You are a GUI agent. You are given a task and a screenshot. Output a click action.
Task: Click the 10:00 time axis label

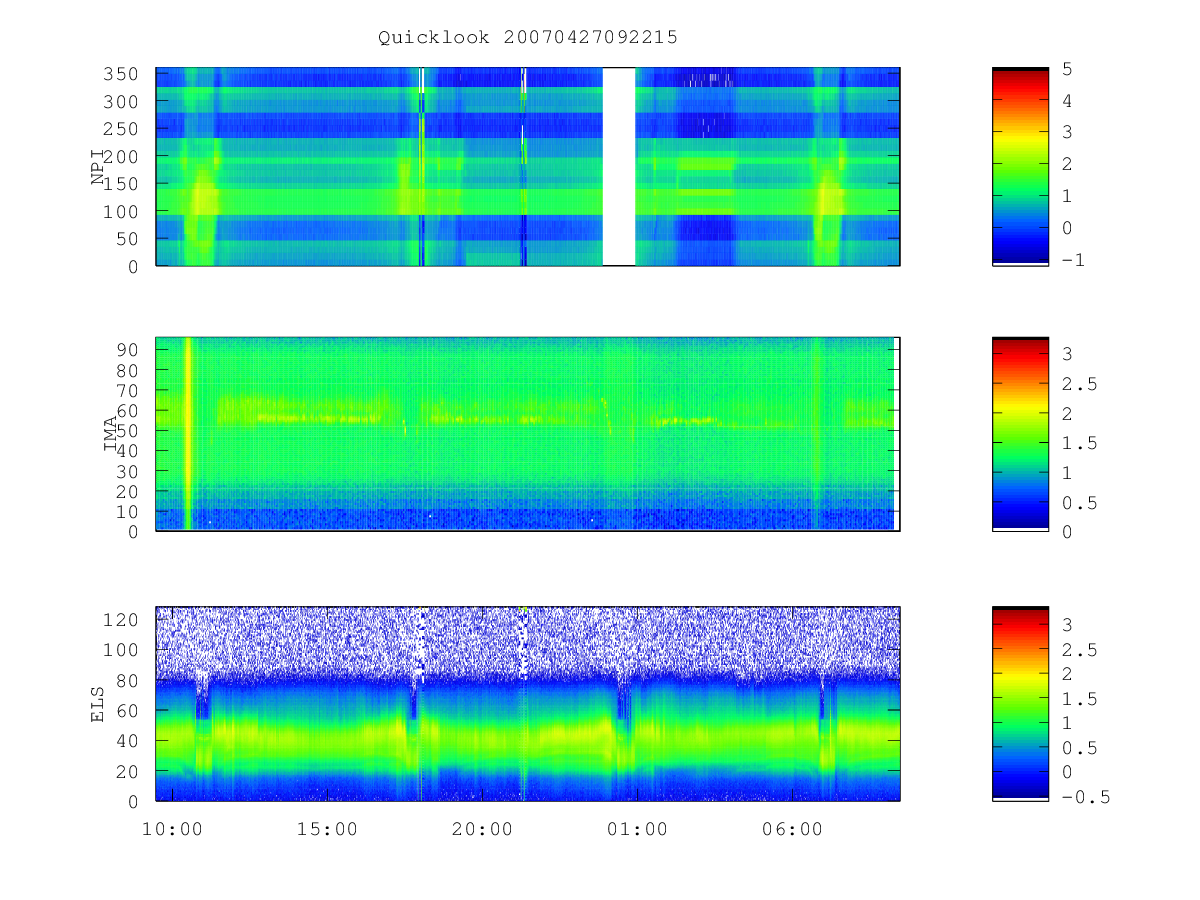173,829
